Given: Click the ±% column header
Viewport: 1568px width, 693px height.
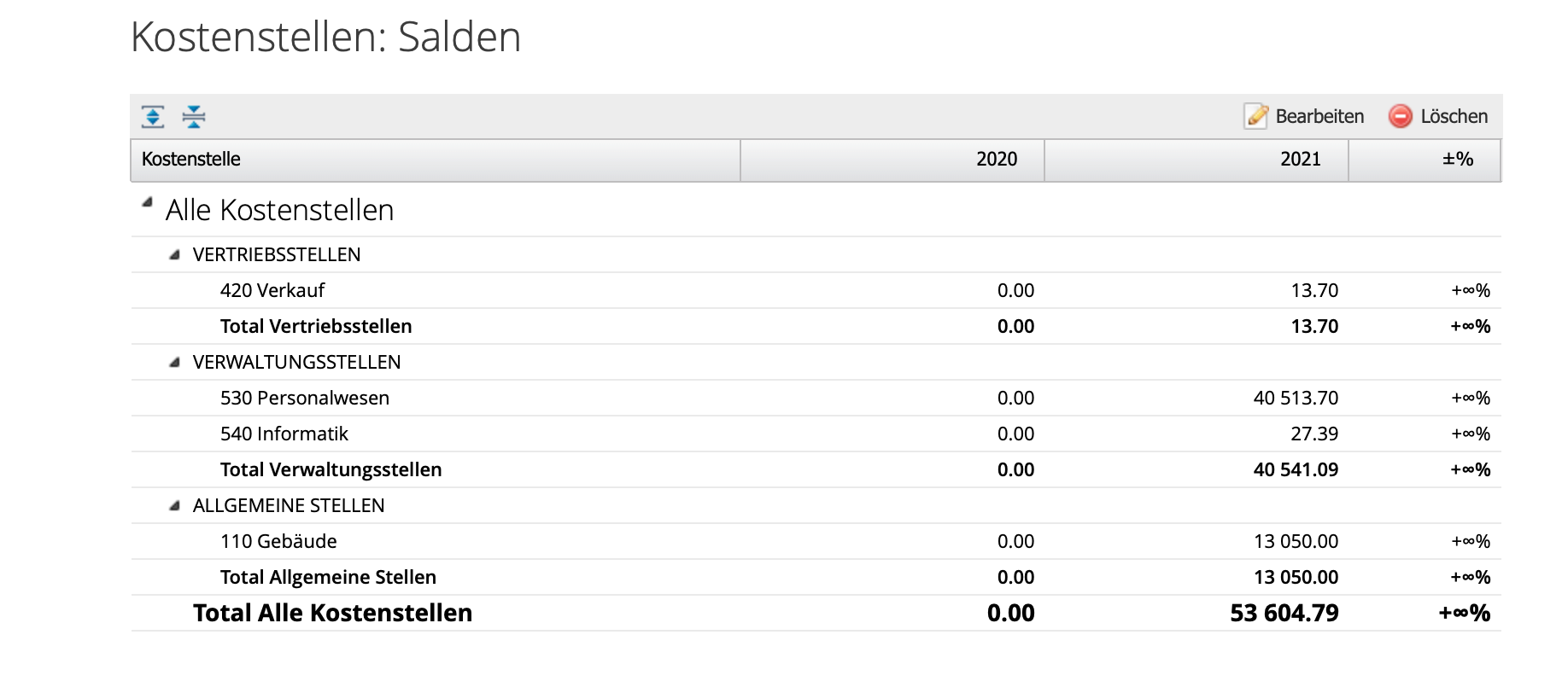Looking at the screenshot, I should click(x=1457, y=160).
